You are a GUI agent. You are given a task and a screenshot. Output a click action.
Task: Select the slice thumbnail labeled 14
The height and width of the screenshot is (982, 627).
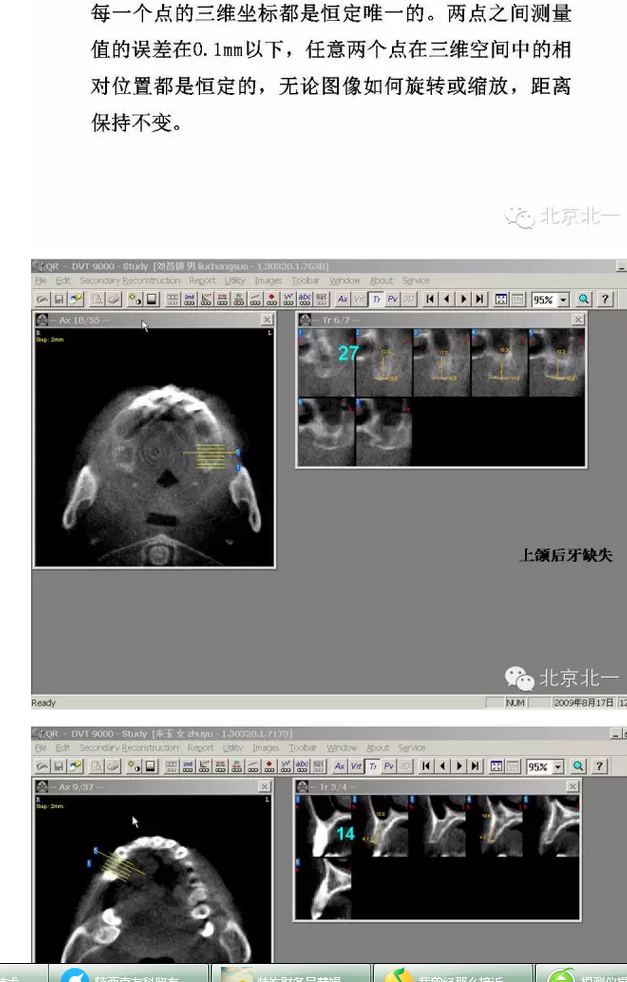[x=324, y=826]
